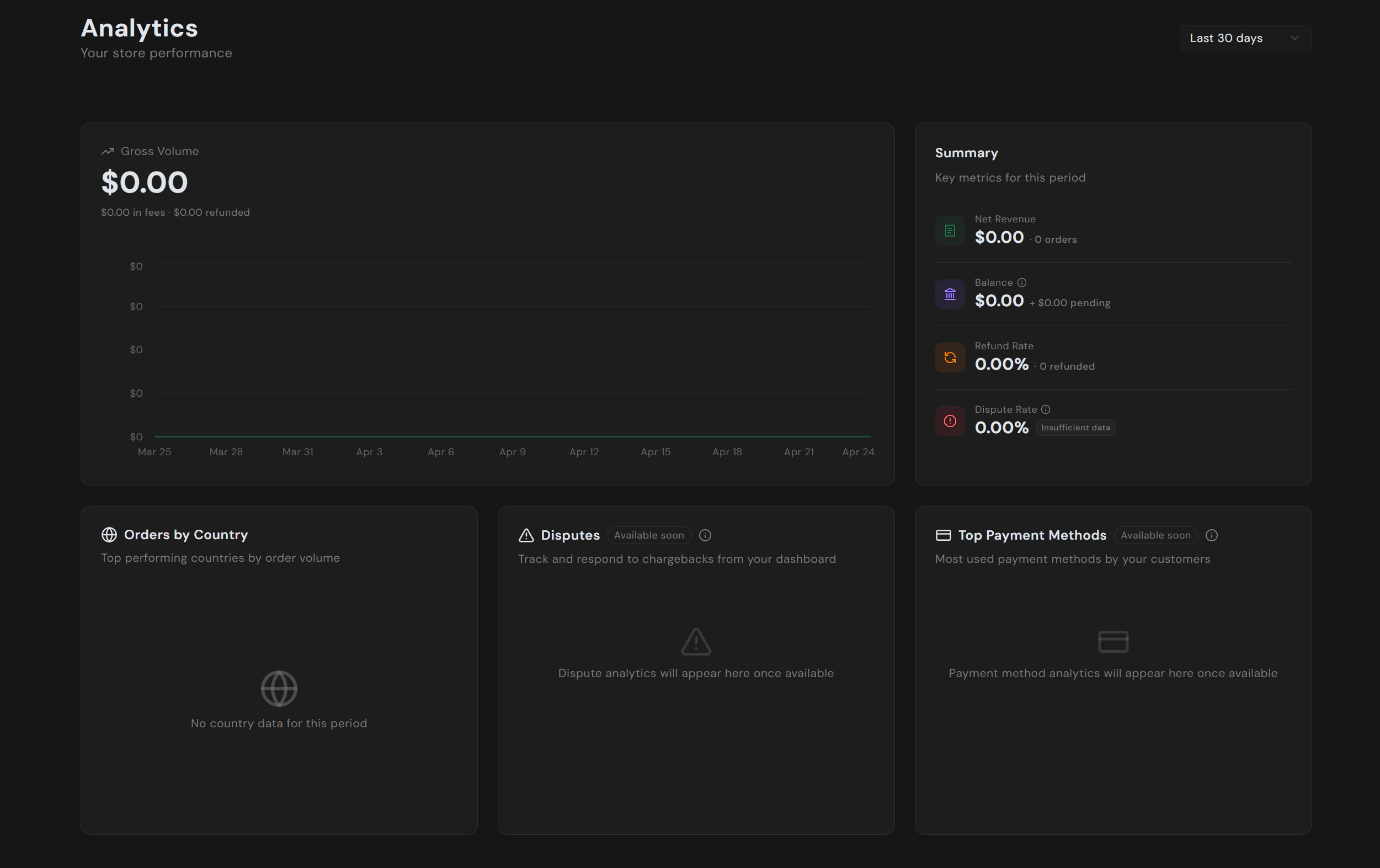Screen dimensions: 1380x868
Task: Click the Apr 12 label on the chart axis
Action: pos(584,451)
